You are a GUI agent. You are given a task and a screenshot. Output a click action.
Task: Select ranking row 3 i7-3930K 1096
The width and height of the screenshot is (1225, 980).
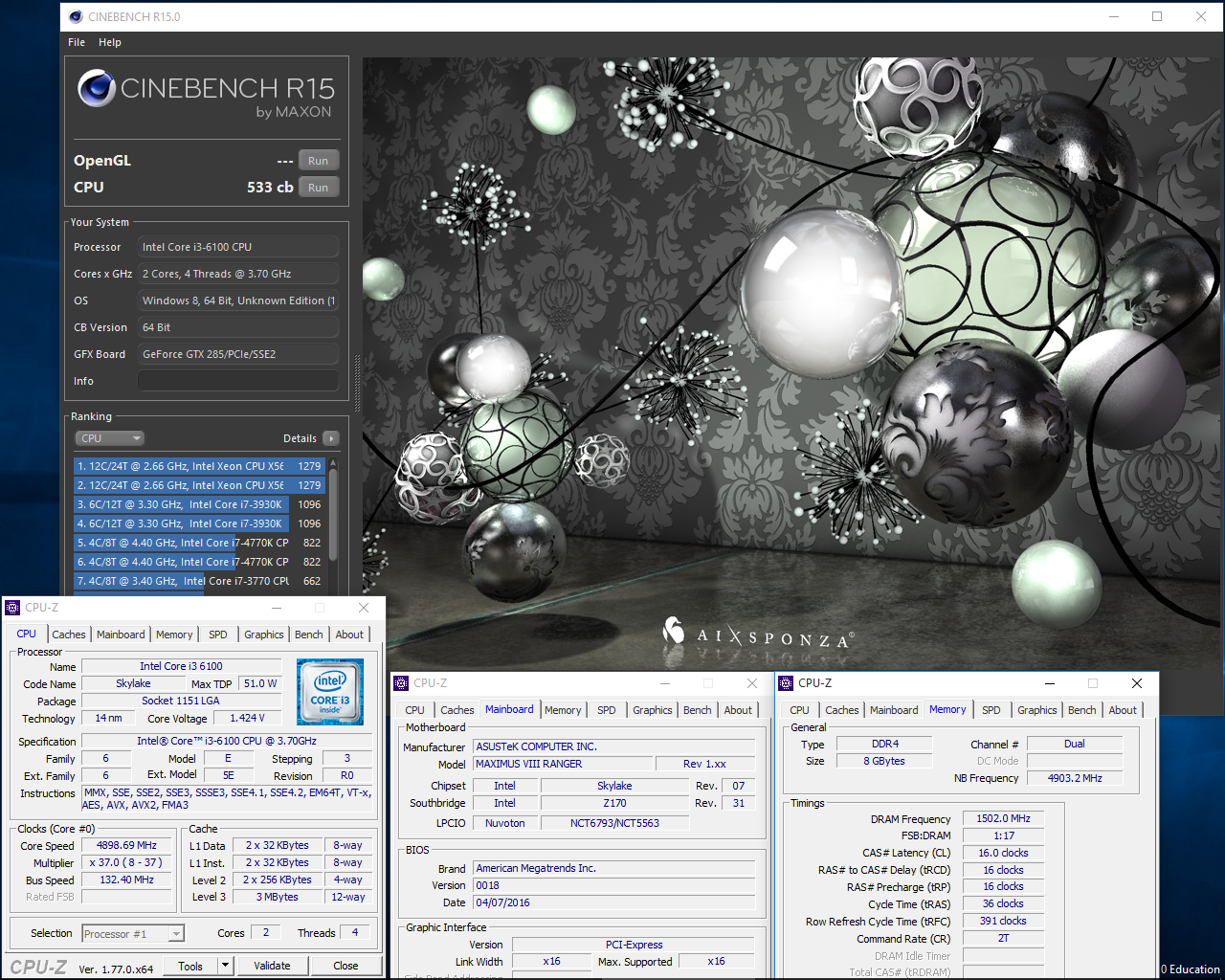199,504
